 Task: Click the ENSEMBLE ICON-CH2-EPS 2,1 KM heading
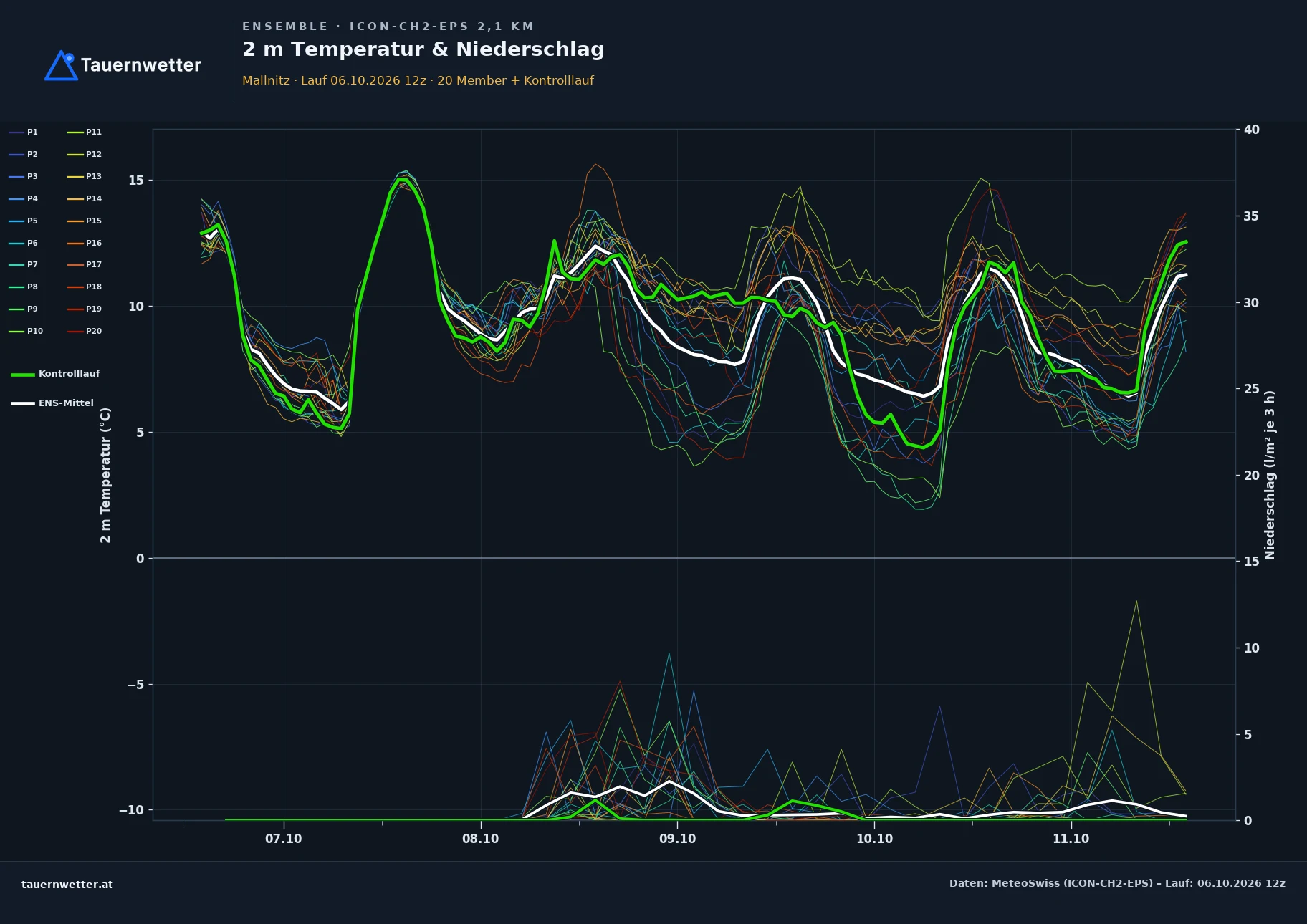click(x=388, y=27)
